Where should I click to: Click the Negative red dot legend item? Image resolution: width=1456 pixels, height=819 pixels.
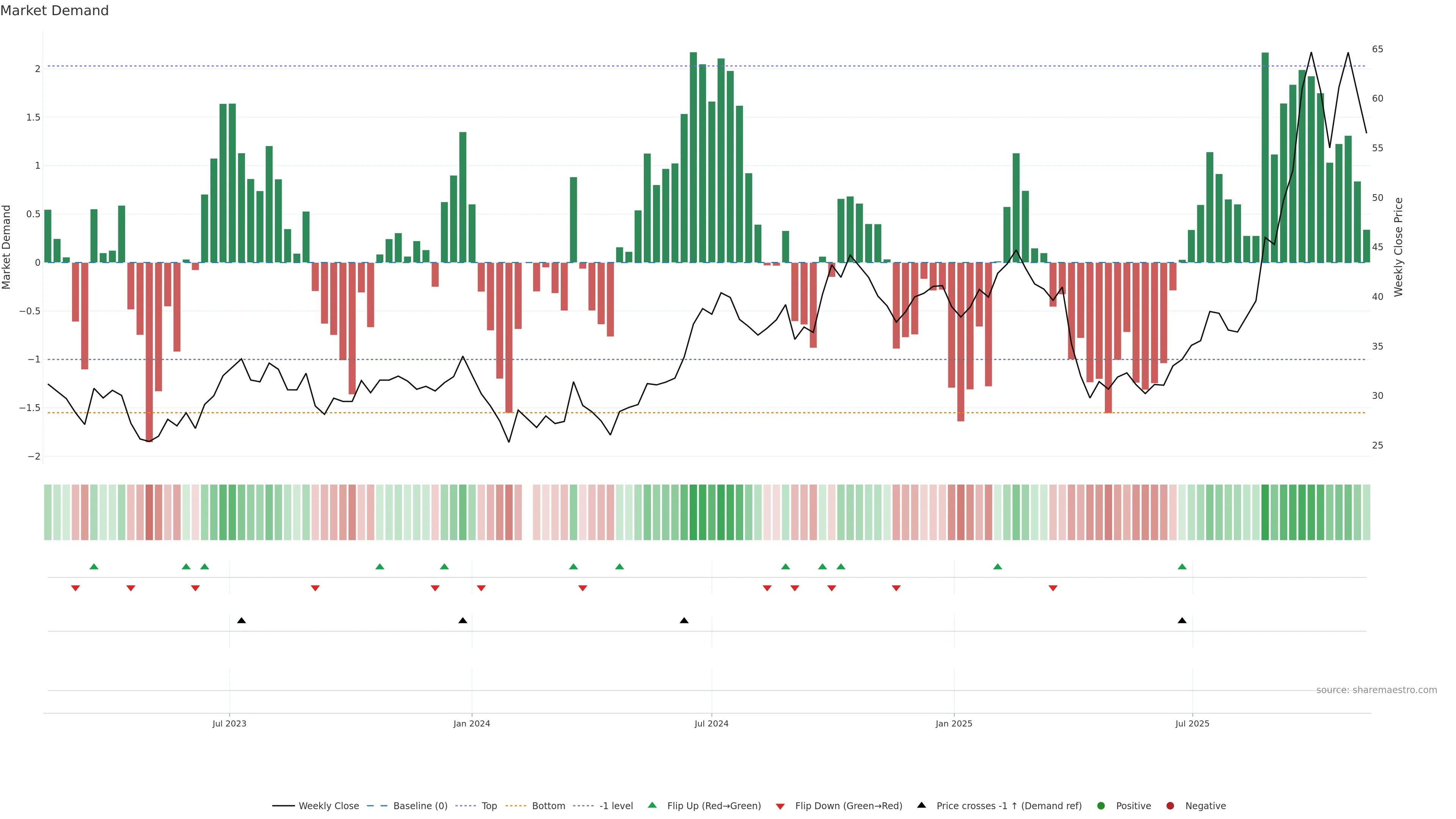(x=1170, y=806)
